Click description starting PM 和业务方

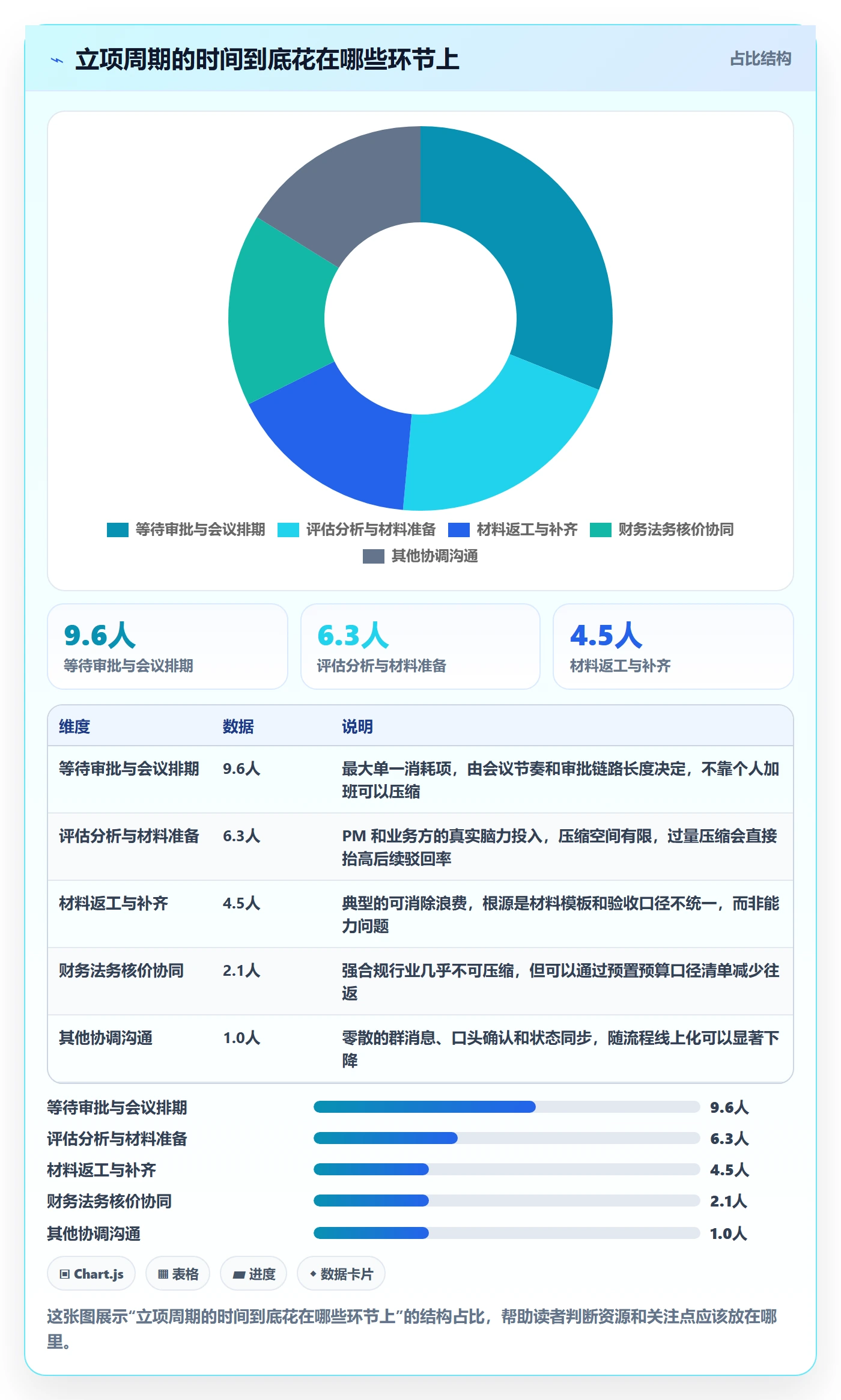560,847
